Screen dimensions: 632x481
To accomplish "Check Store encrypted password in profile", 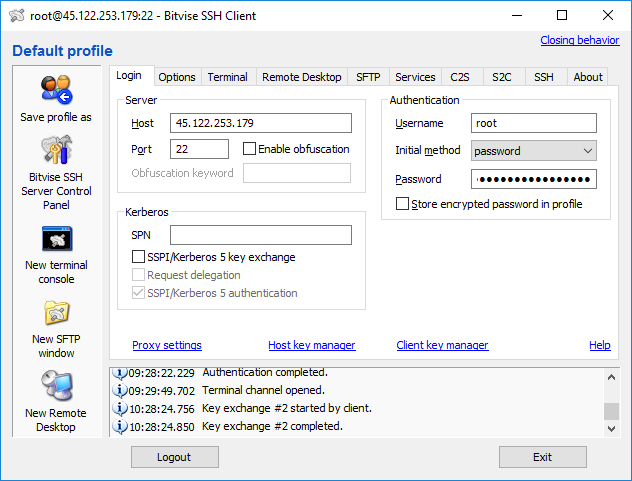I will [x=402, y=204].
